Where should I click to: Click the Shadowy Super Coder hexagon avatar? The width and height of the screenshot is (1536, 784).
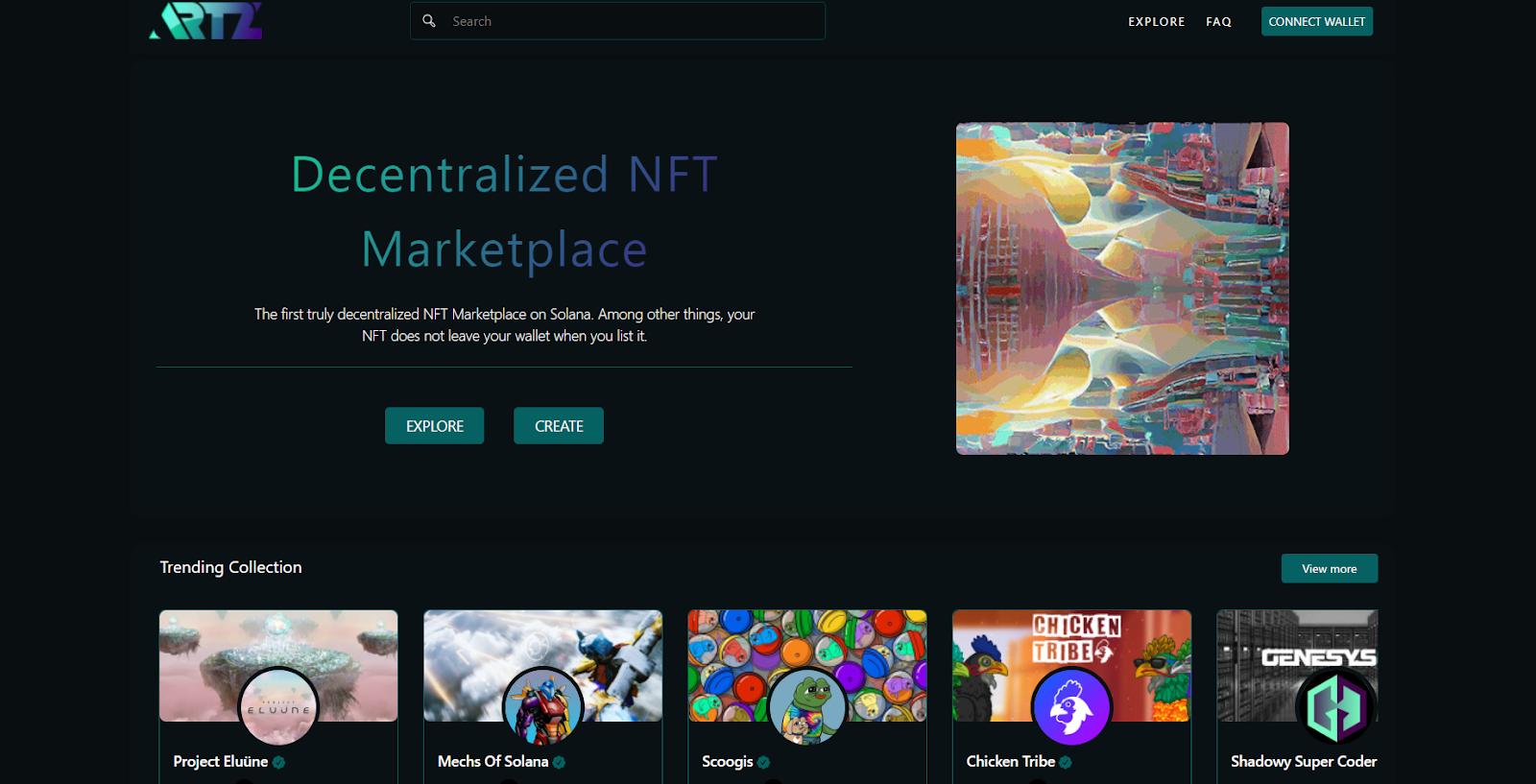click(1335, 707)
